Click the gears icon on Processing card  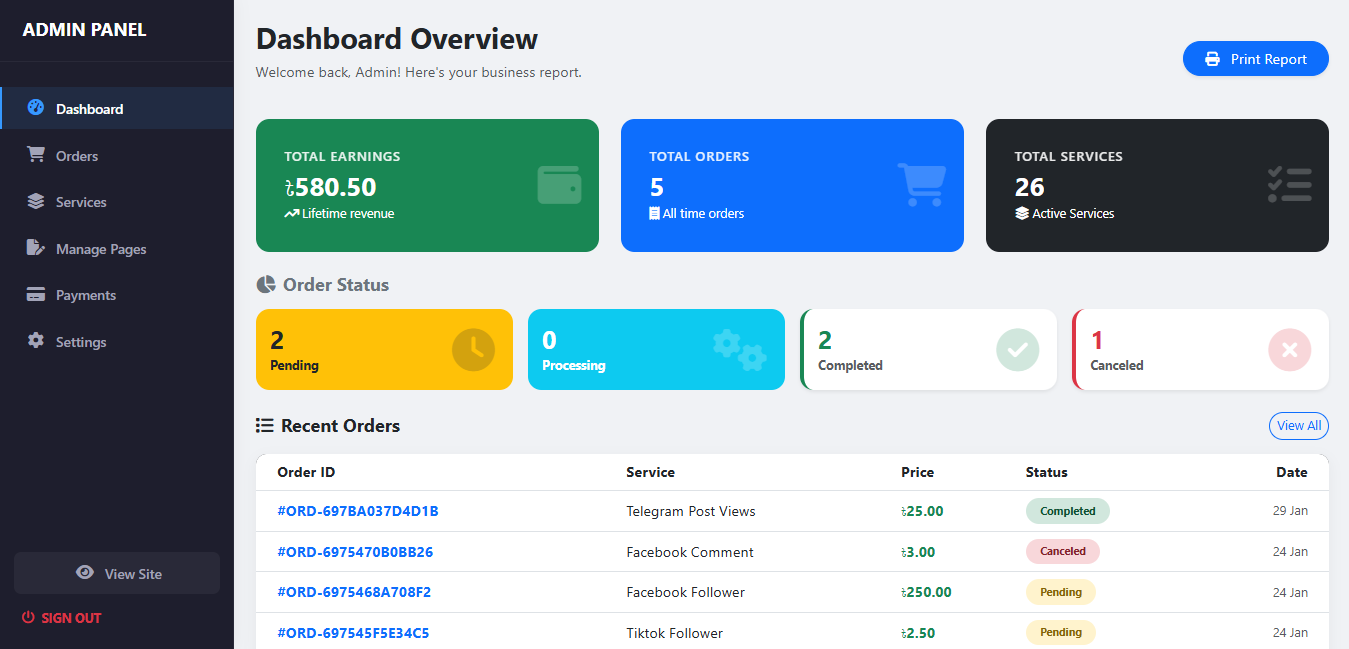click(x=739, y=349)
